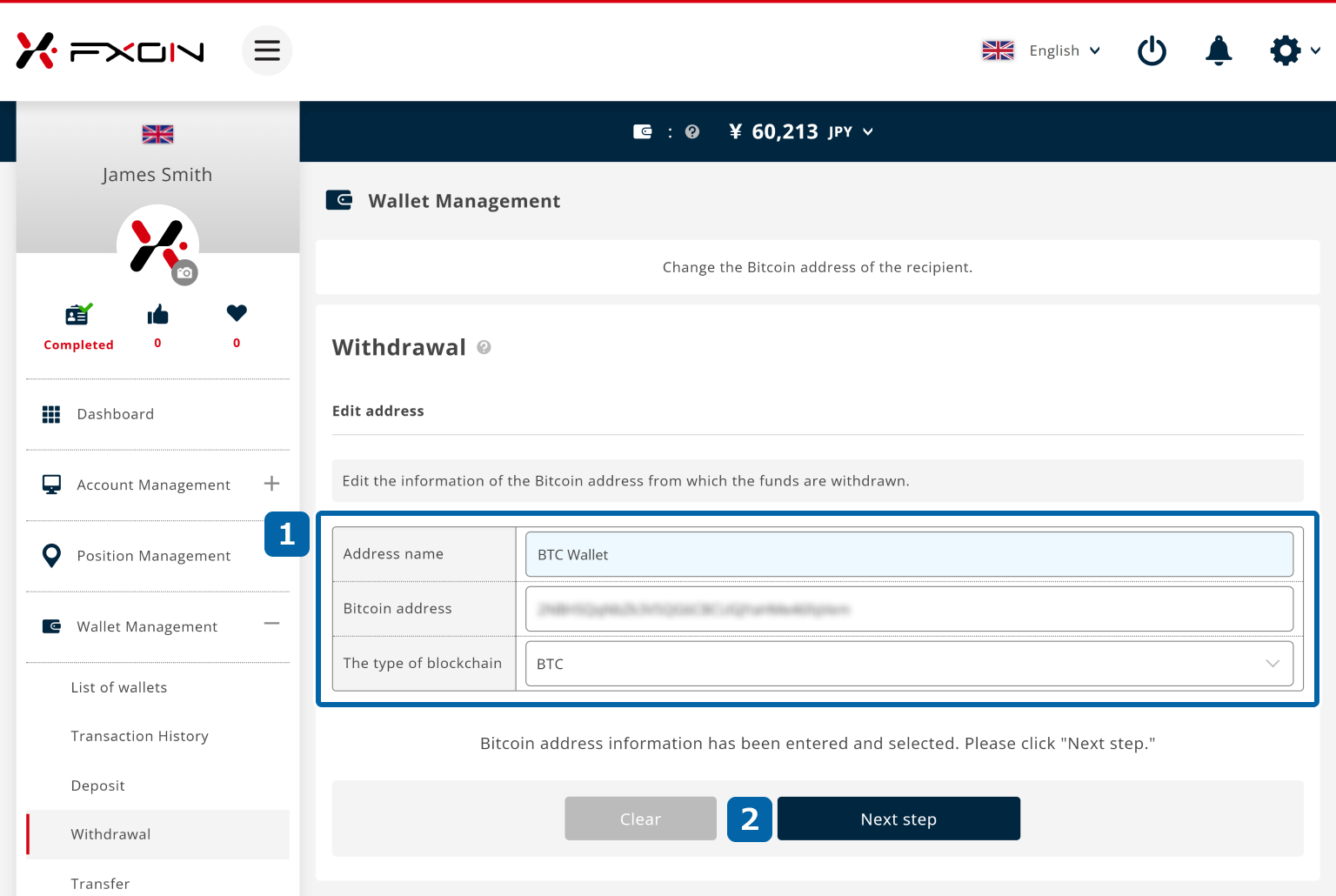Click the wallet icon in the balance bar
Image resolution: width=1336 pixels, height=896 pixels.
pos(642,131)
